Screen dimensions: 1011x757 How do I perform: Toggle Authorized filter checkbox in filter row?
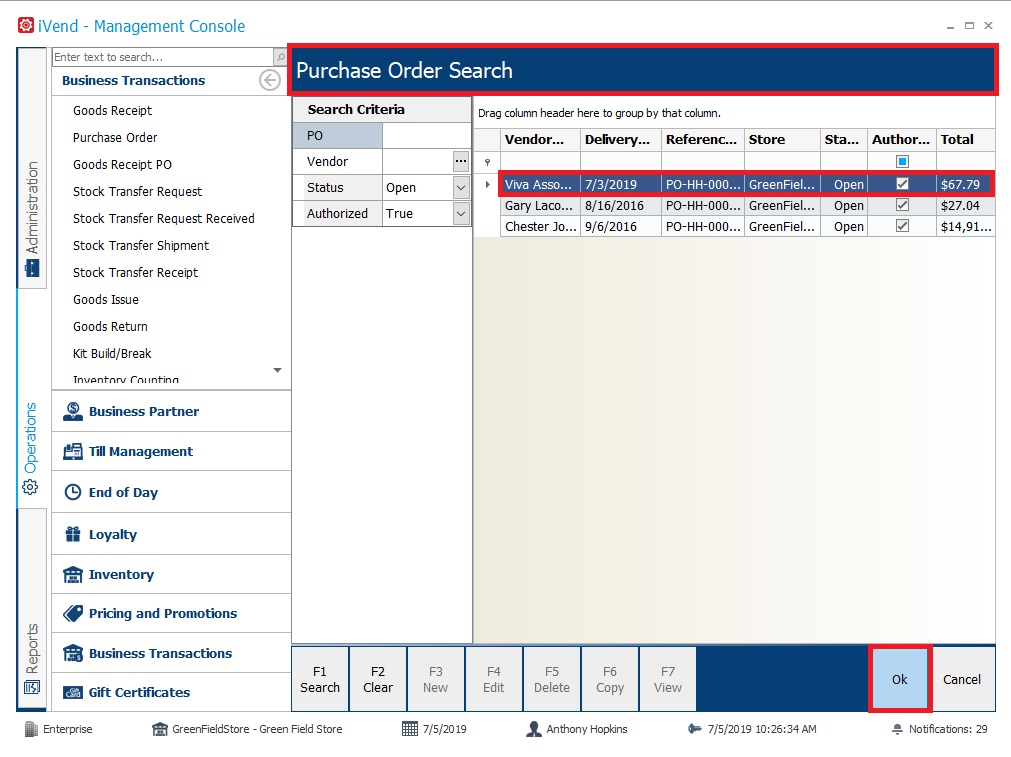point(902,161)
